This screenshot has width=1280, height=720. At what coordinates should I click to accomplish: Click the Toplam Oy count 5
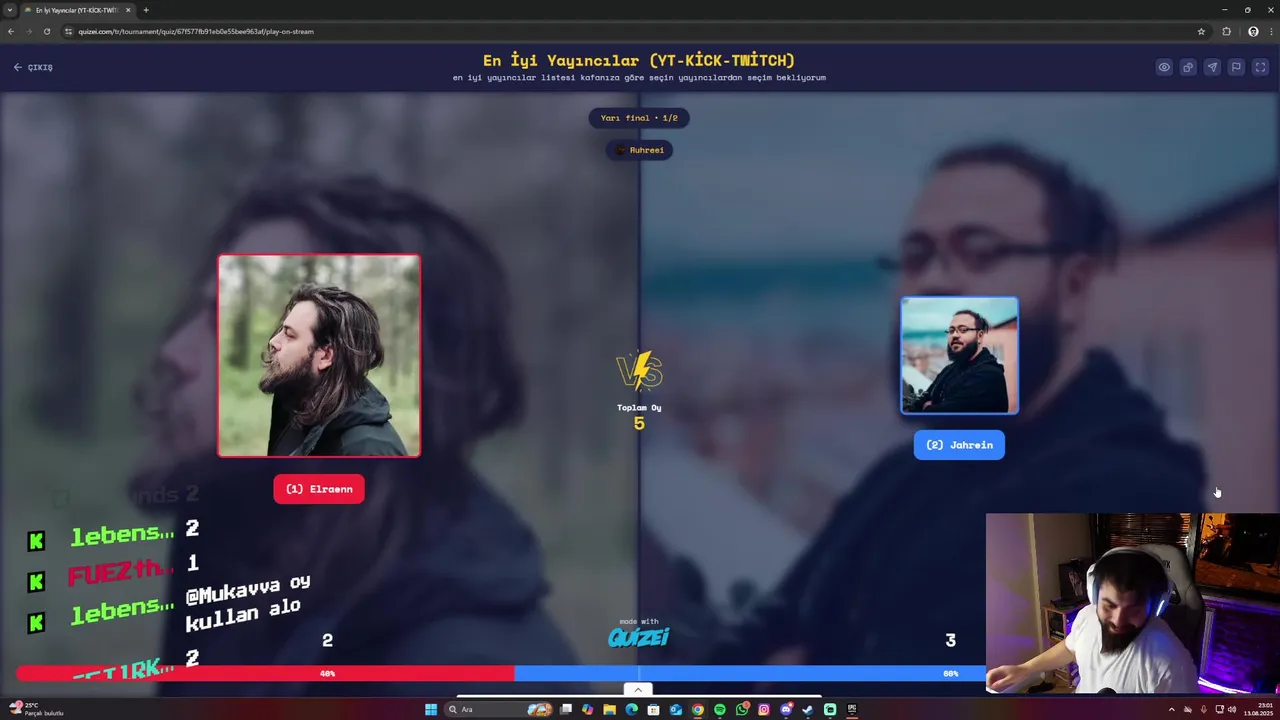[639, 424]
